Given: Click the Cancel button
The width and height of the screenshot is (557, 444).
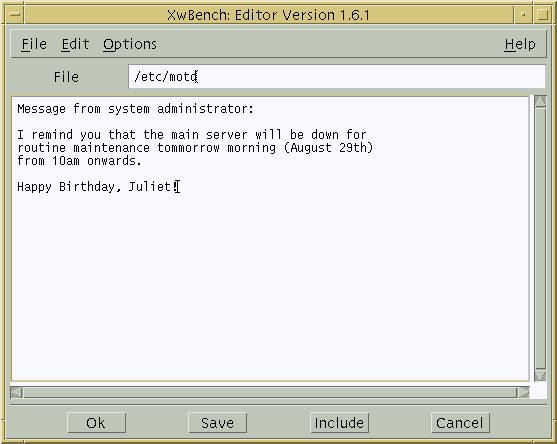Looking at the screenshot, I should tap(460, 423).
